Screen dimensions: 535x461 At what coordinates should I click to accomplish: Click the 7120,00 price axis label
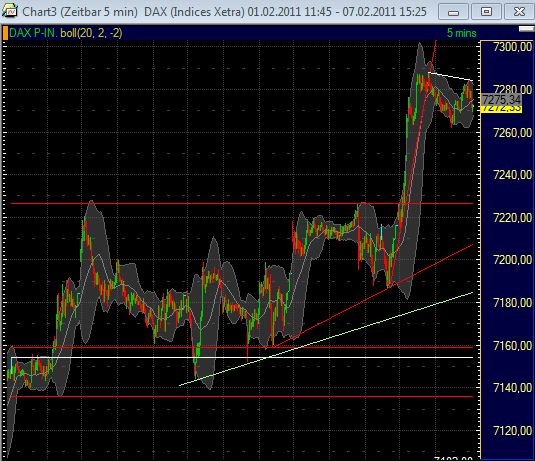(512, 431)
